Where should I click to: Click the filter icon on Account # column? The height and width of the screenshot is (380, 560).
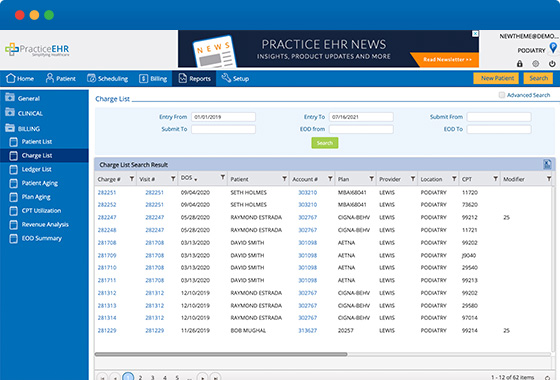[x=330, y=178]
